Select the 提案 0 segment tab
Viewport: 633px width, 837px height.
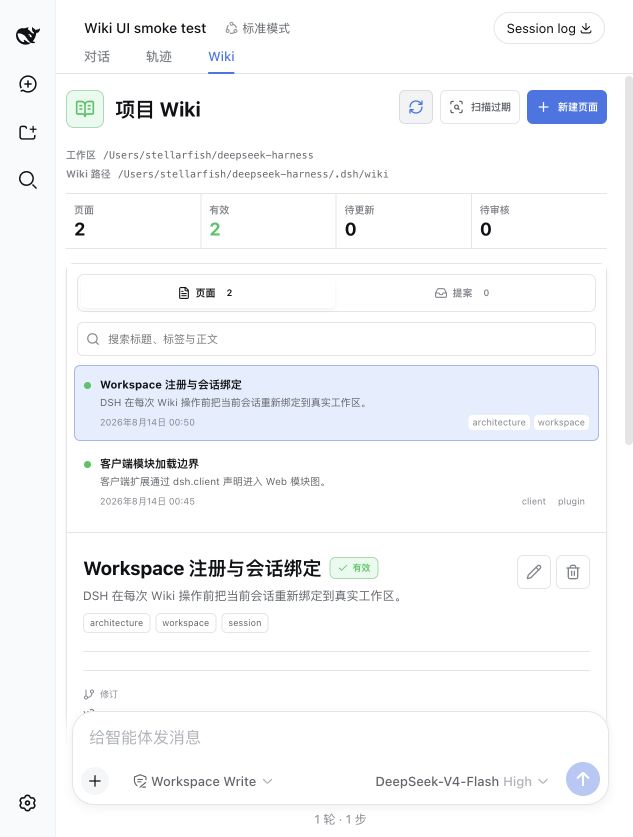(464, 293)
